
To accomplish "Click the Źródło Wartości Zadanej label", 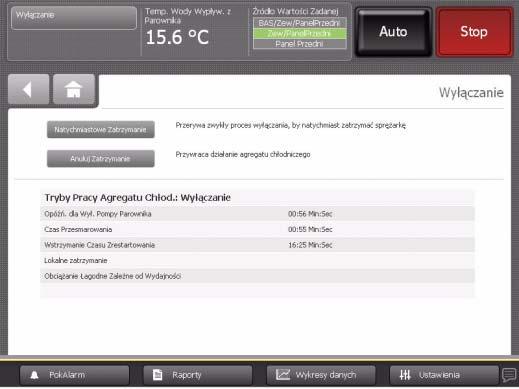I will pyautogui.click(x=295, y=12).
